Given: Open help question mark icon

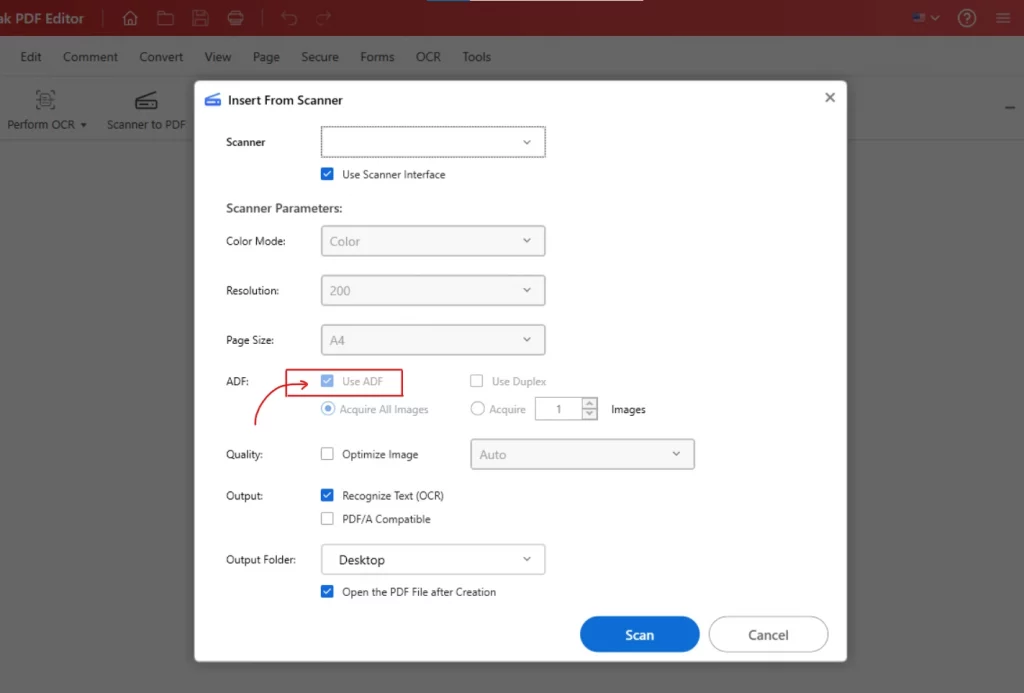Looking at the screenshot, I should pos(967,18).
